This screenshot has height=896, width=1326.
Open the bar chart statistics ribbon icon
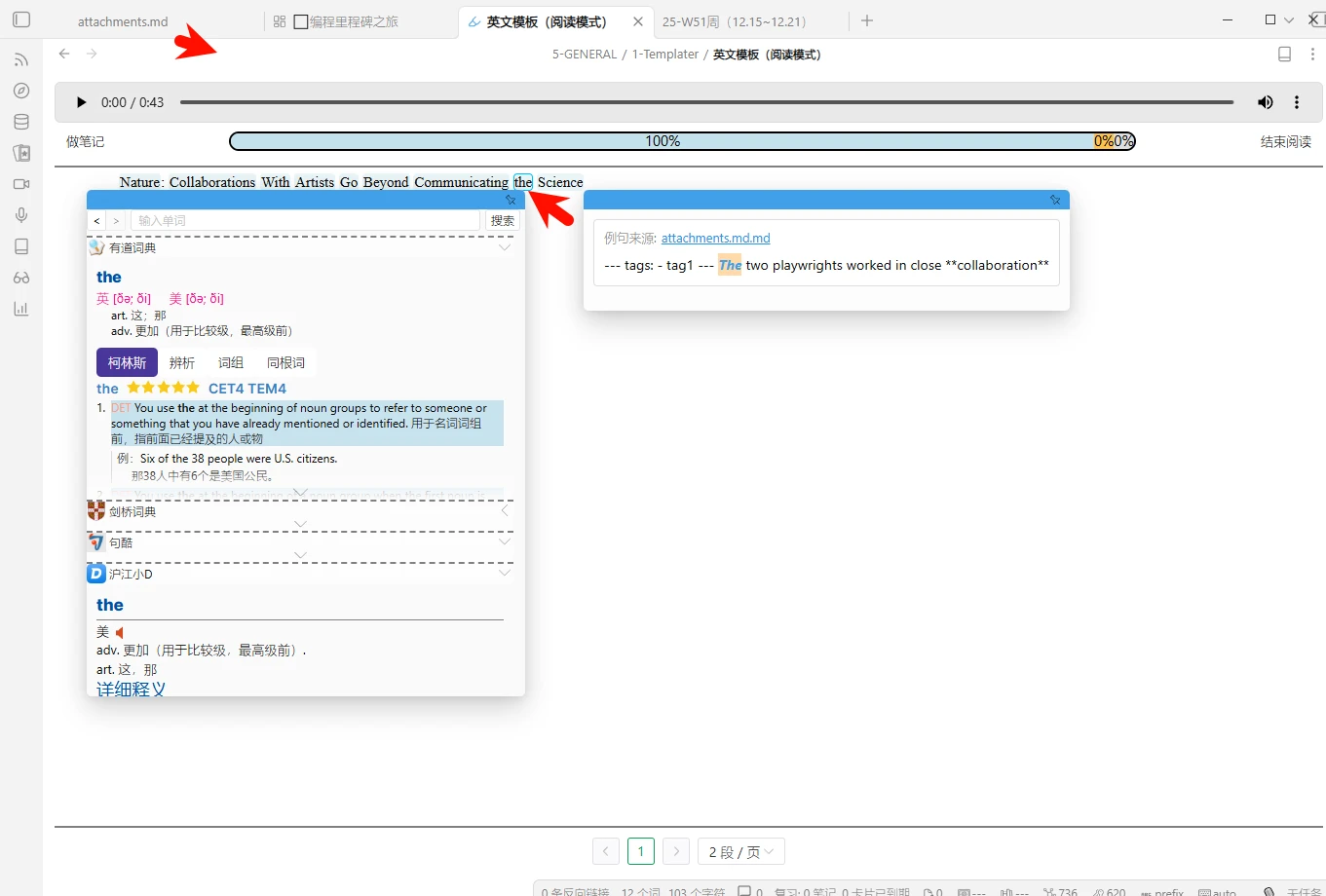21,309
